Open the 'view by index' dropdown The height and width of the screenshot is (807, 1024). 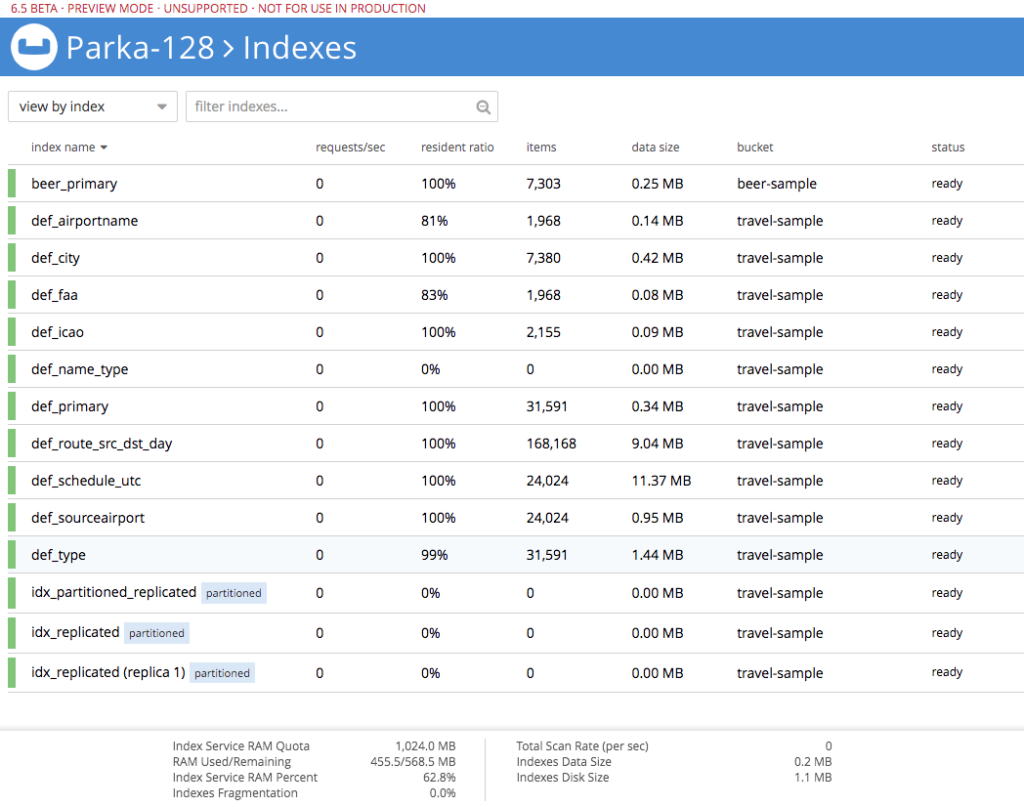pyautogui.click(x=92, y=106)
